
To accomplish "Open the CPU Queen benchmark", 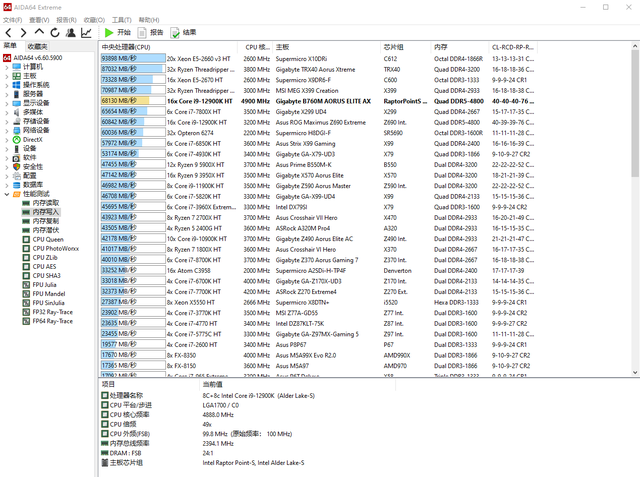I will tap(43, 240).
